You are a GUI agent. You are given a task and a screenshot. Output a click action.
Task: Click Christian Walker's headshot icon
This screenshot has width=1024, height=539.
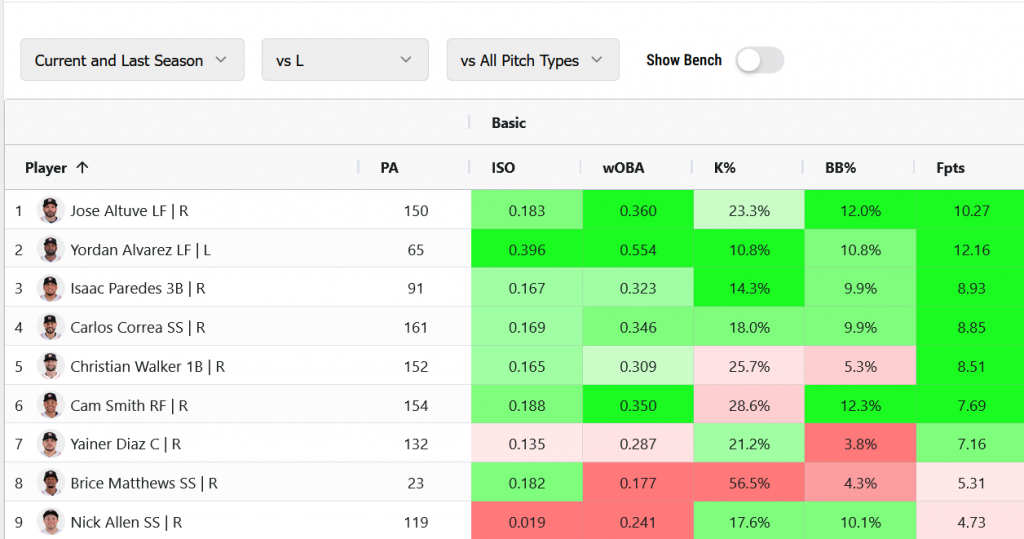point(51,366)
